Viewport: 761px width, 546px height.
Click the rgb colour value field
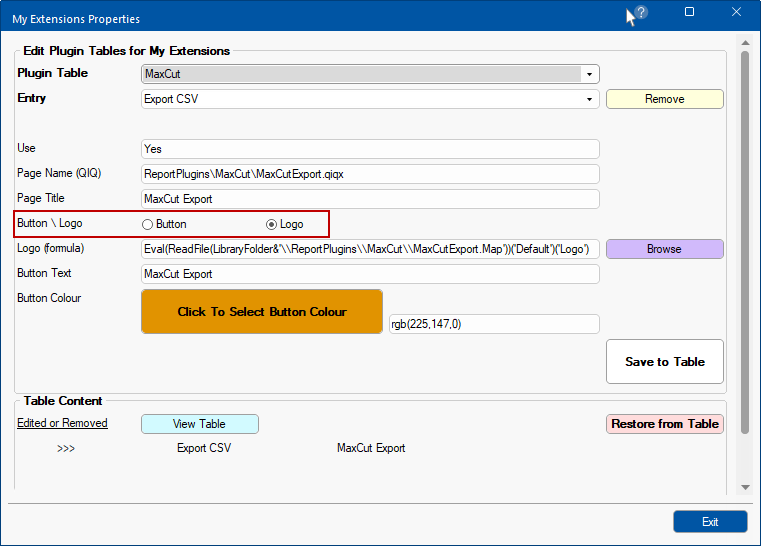coord(493,324)
